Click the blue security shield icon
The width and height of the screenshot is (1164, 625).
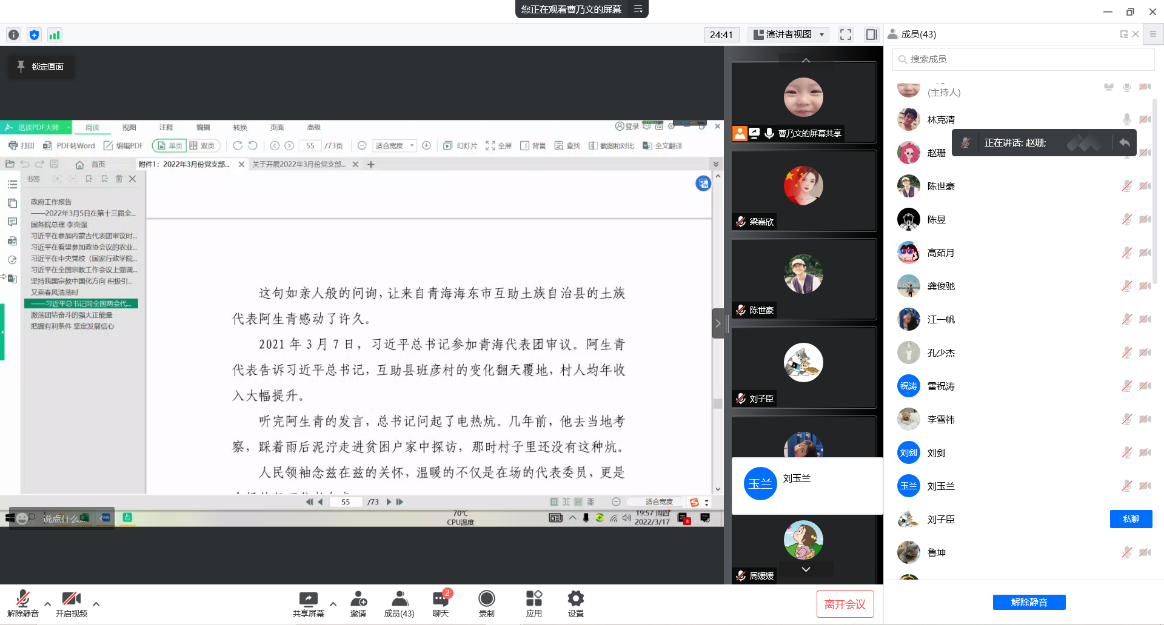coord(34,34)
